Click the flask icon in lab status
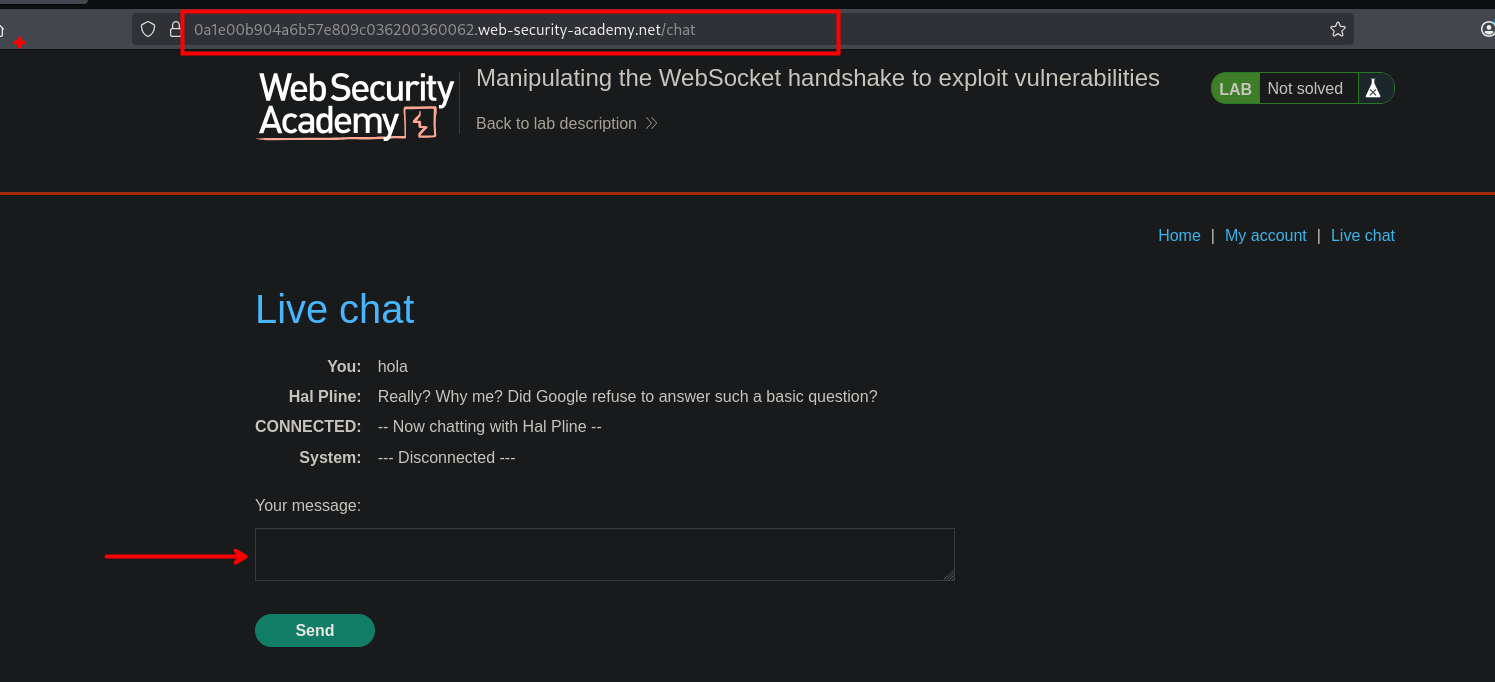Screen dimensions: 1495x682 click(x=1373, y=88)
